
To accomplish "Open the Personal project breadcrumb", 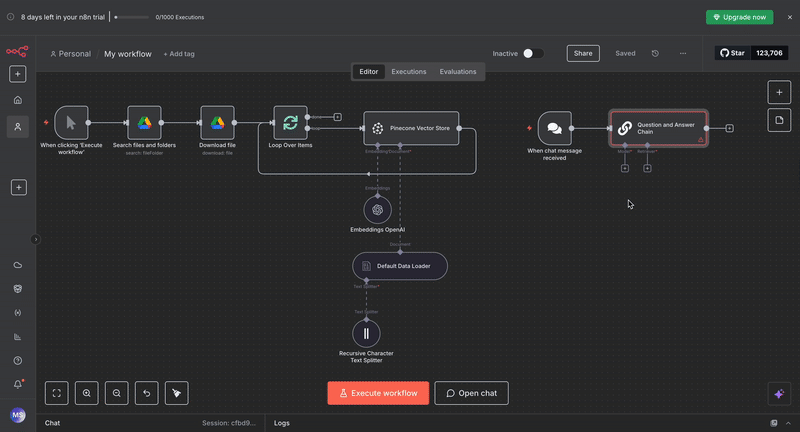I will [x=70, y=54].
